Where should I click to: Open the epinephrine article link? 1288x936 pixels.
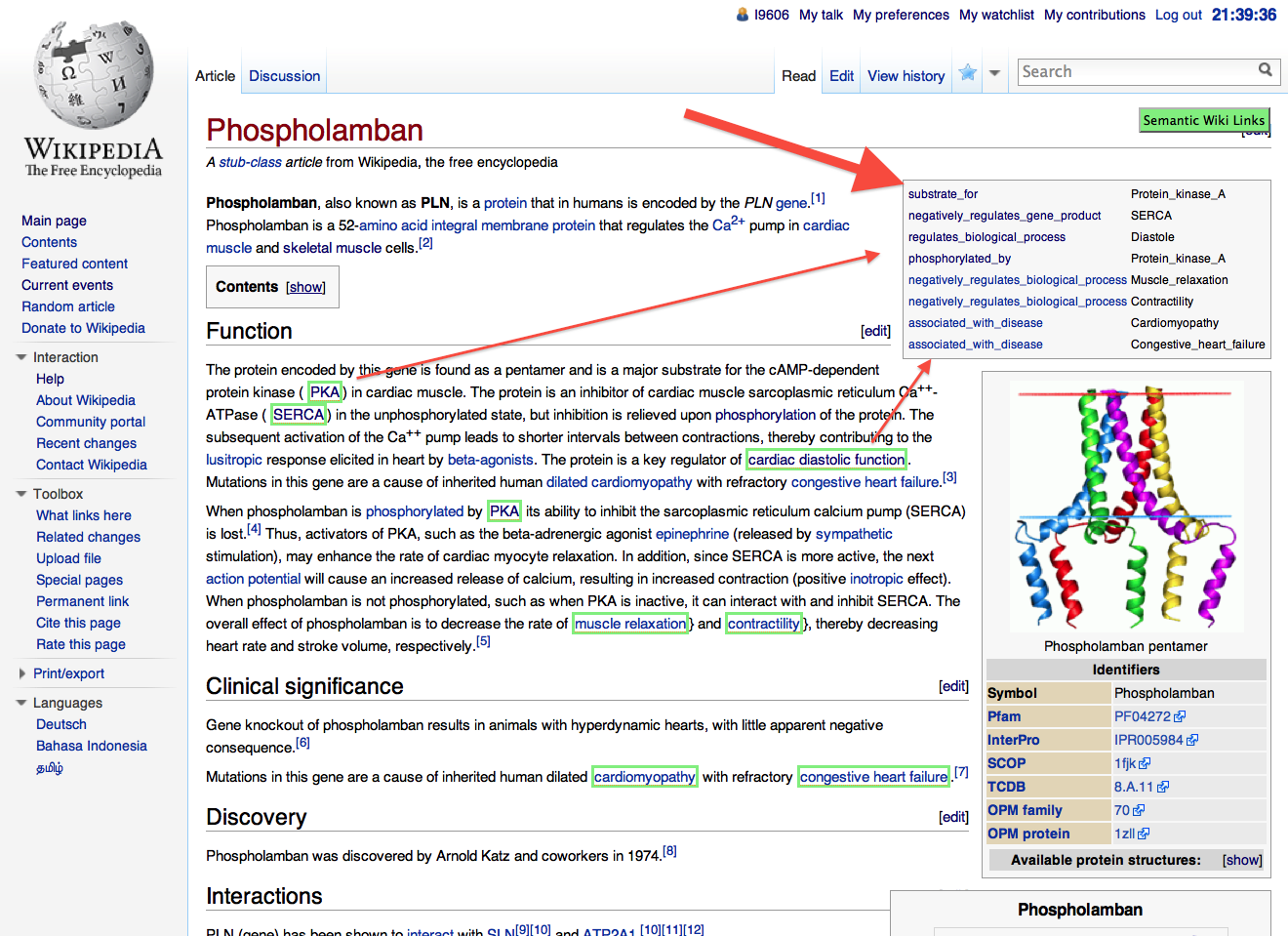pos(692,534)
